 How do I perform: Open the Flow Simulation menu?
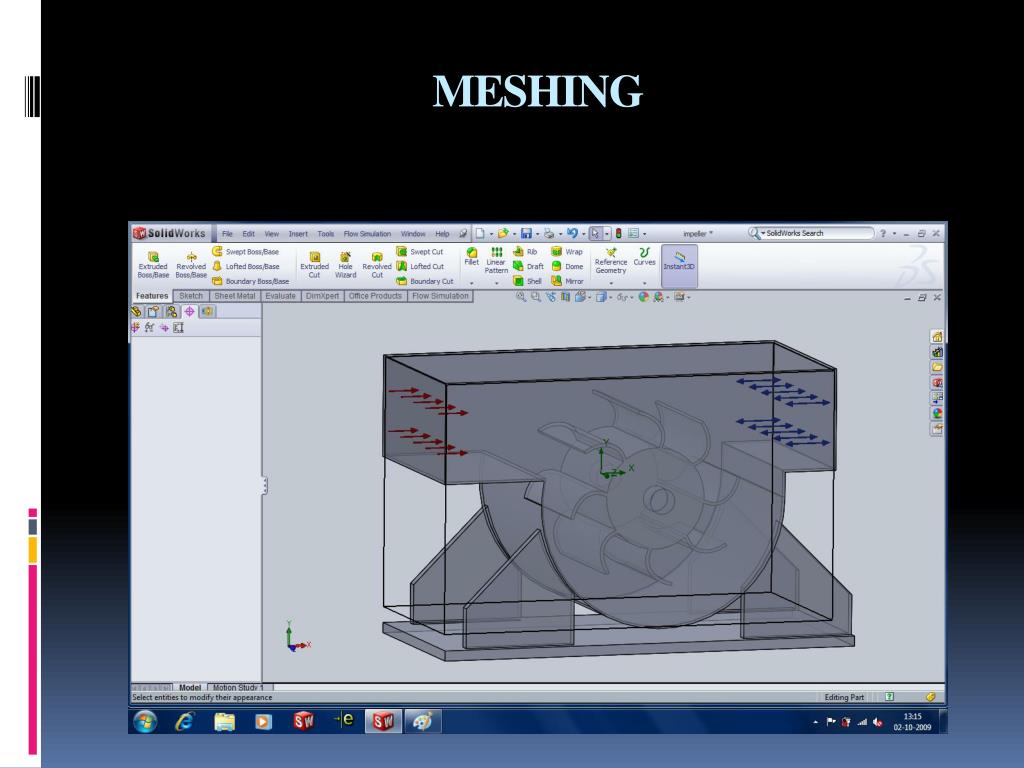pos(367,234)
